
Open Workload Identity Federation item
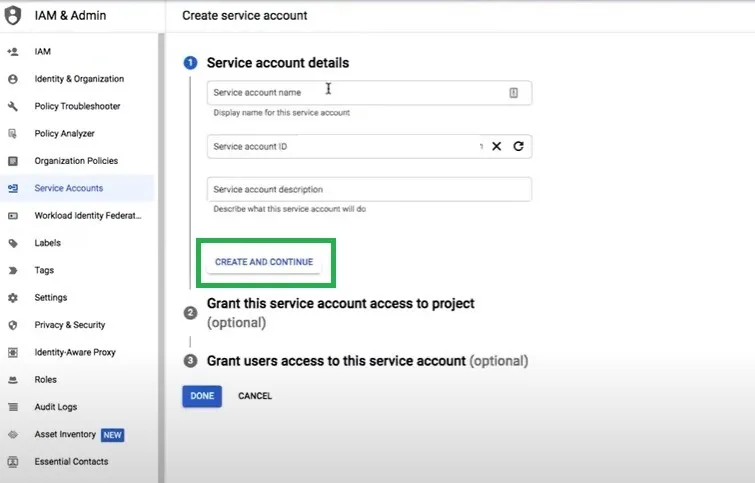(x=77, y=216)
